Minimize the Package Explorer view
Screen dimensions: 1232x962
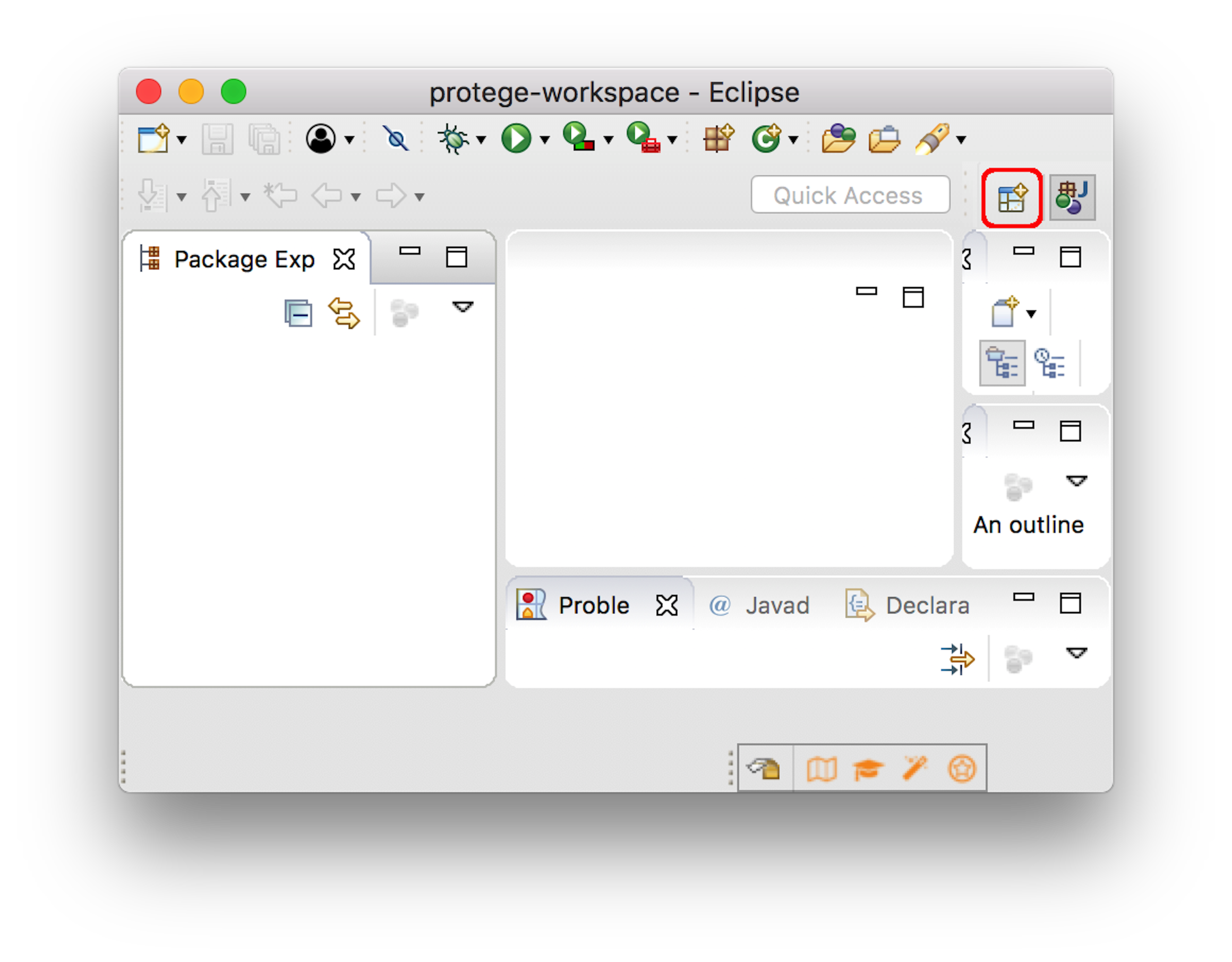click(x=410, y=251)
